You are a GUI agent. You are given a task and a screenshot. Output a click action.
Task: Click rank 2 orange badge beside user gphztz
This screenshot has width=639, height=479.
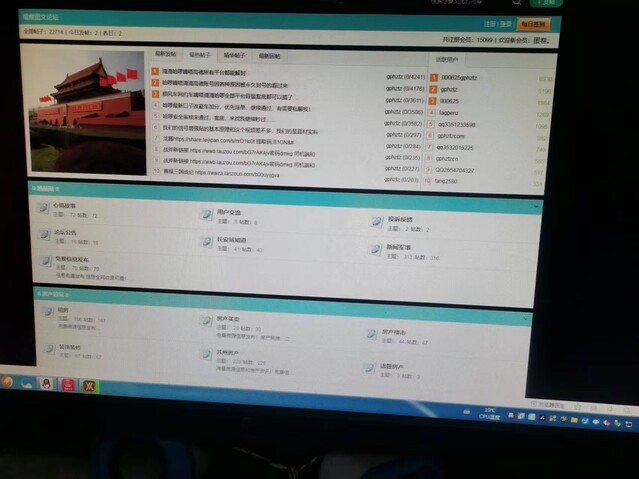pyautogui.click(x=433, y=89)
